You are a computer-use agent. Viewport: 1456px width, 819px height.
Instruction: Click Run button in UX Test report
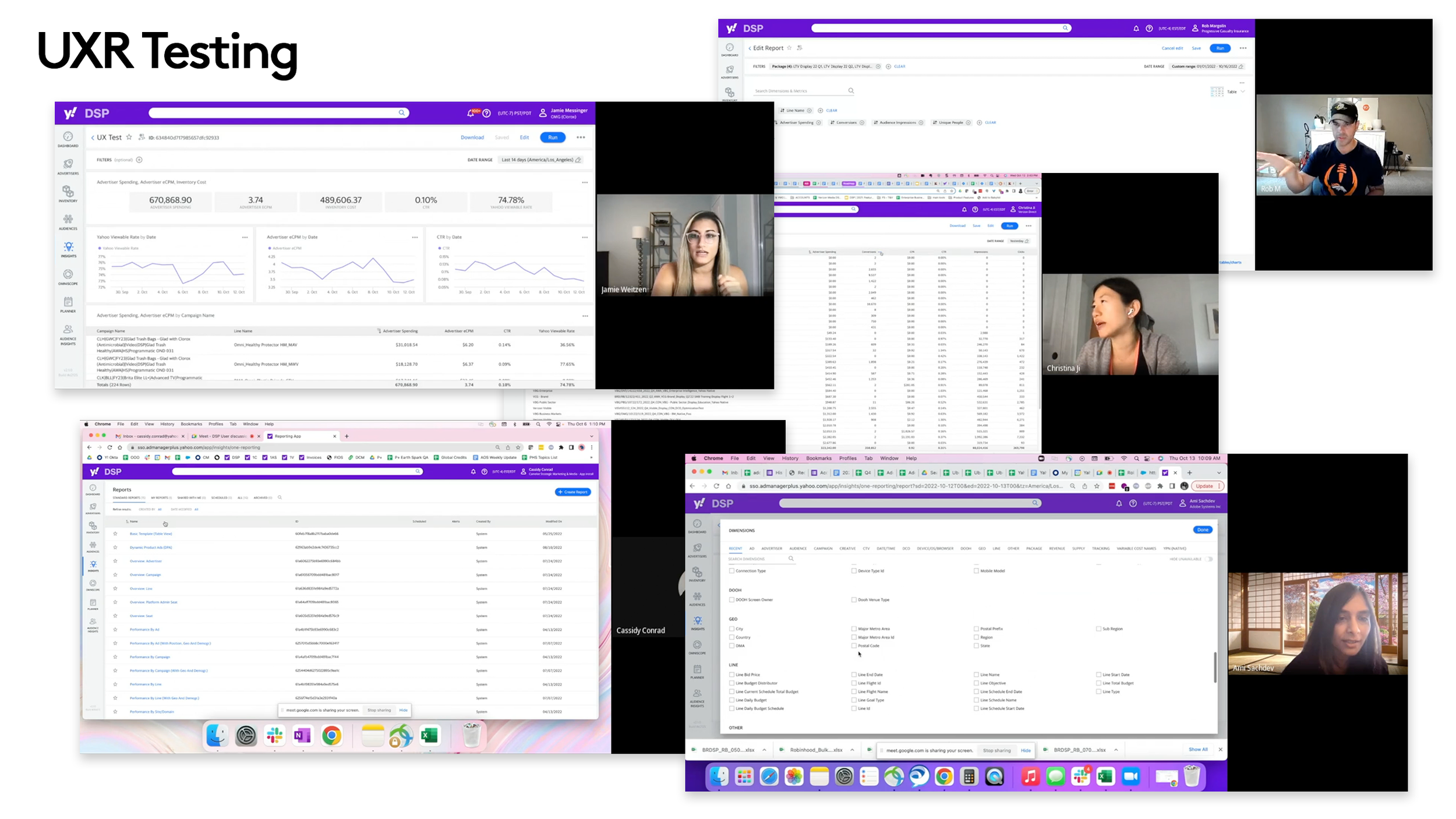pos(553,137)
